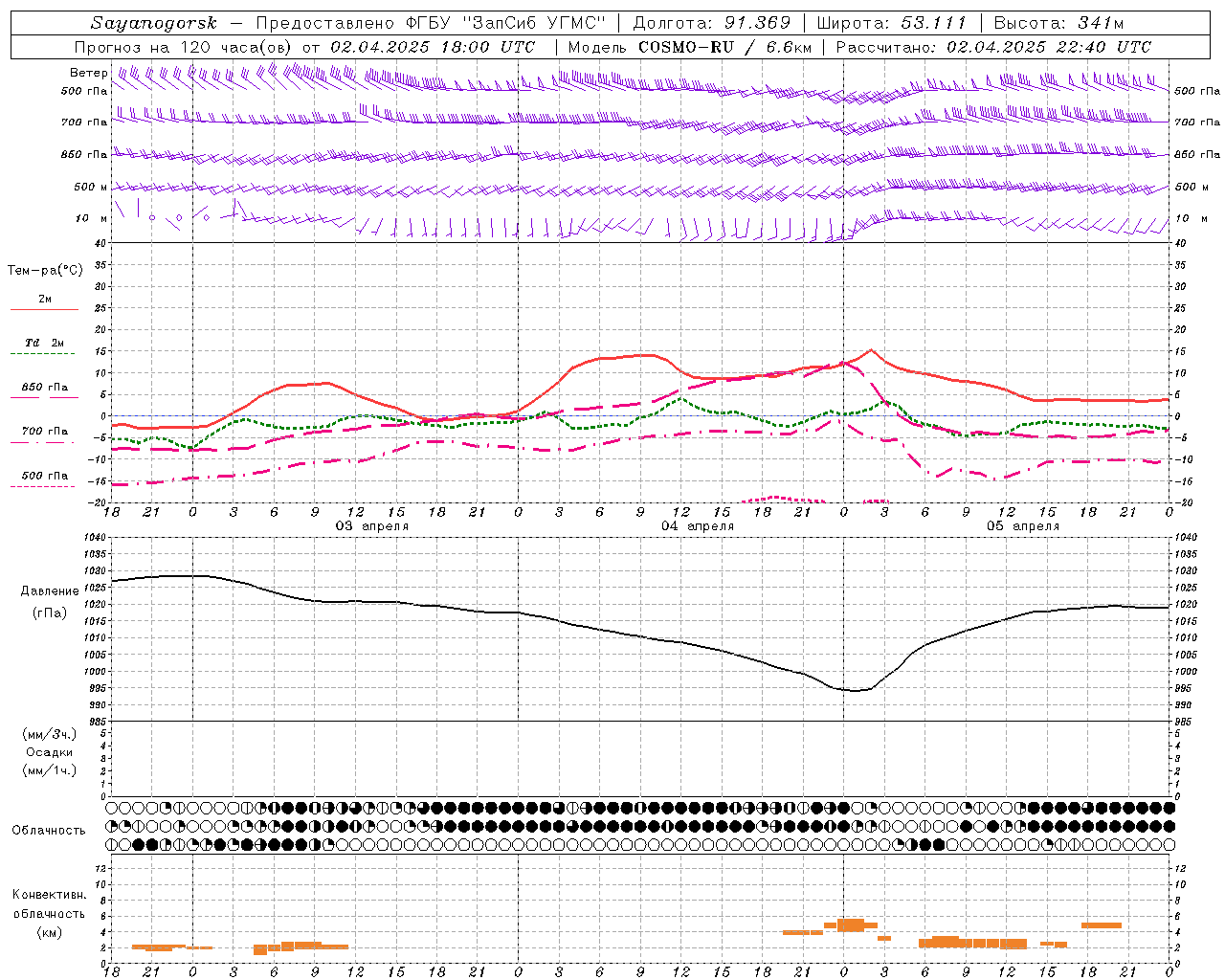1225x980 pixels.
Task: Select the 'Широта: 53.111' header text
Action: click(891, 23)
